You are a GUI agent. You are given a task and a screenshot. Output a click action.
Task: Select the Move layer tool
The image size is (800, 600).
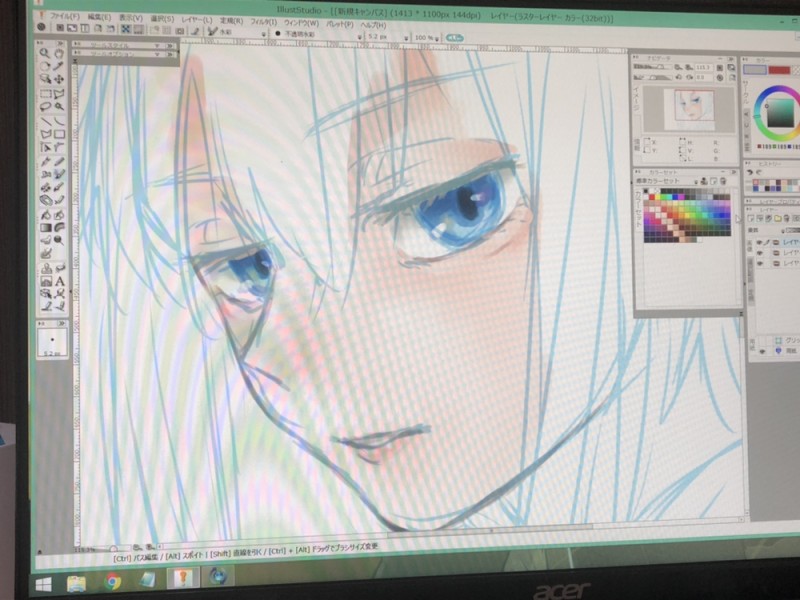(x=59, y=79)
